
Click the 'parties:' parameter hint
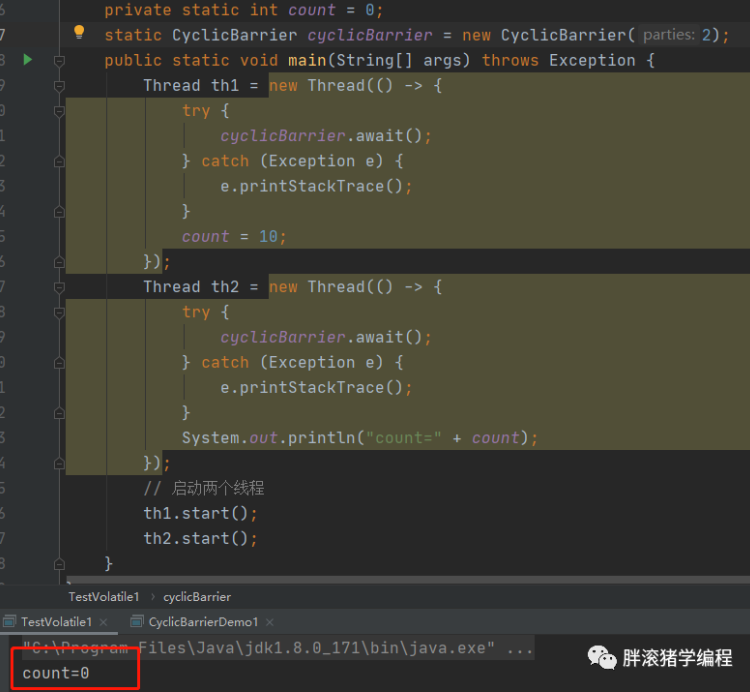point(669,34)
